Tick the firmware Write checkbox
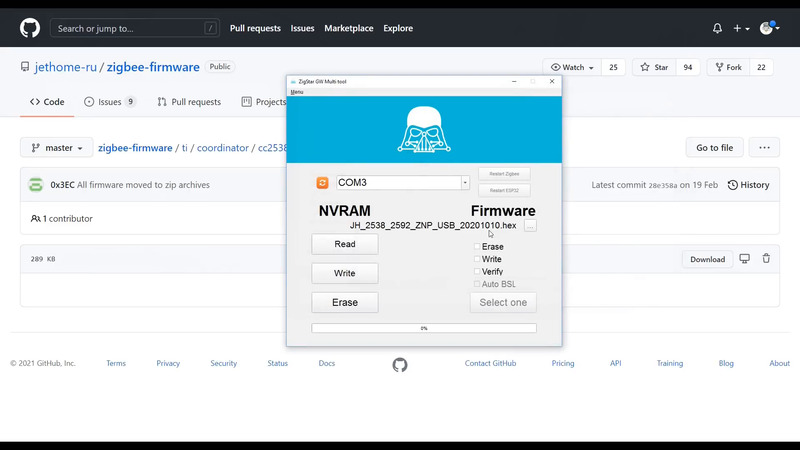The image size is (800, 450). tap(478, 259)
